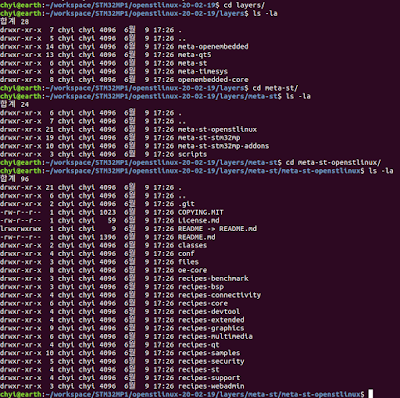Click the '합계 96' total line
Screen dimensions: 400x398
point(15,179)
